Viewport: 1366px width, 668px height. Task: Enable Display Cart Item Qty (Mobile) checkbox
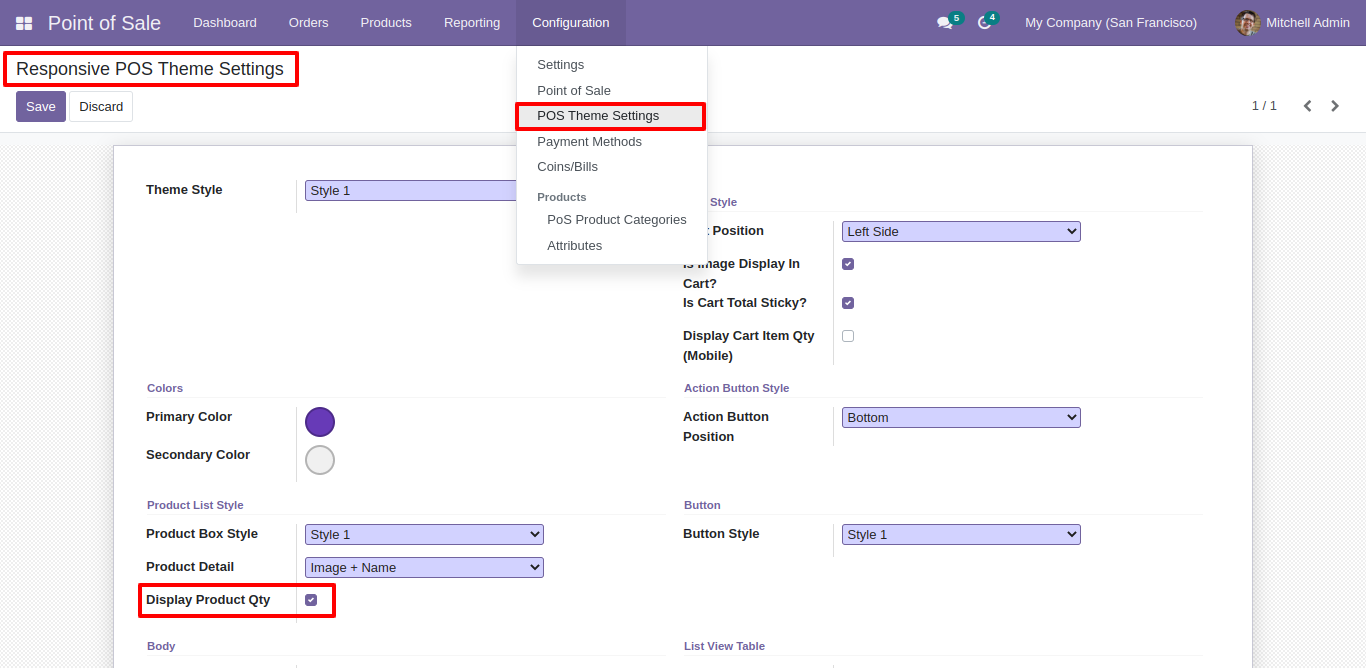pyautogui.click(x=848, y=336)
